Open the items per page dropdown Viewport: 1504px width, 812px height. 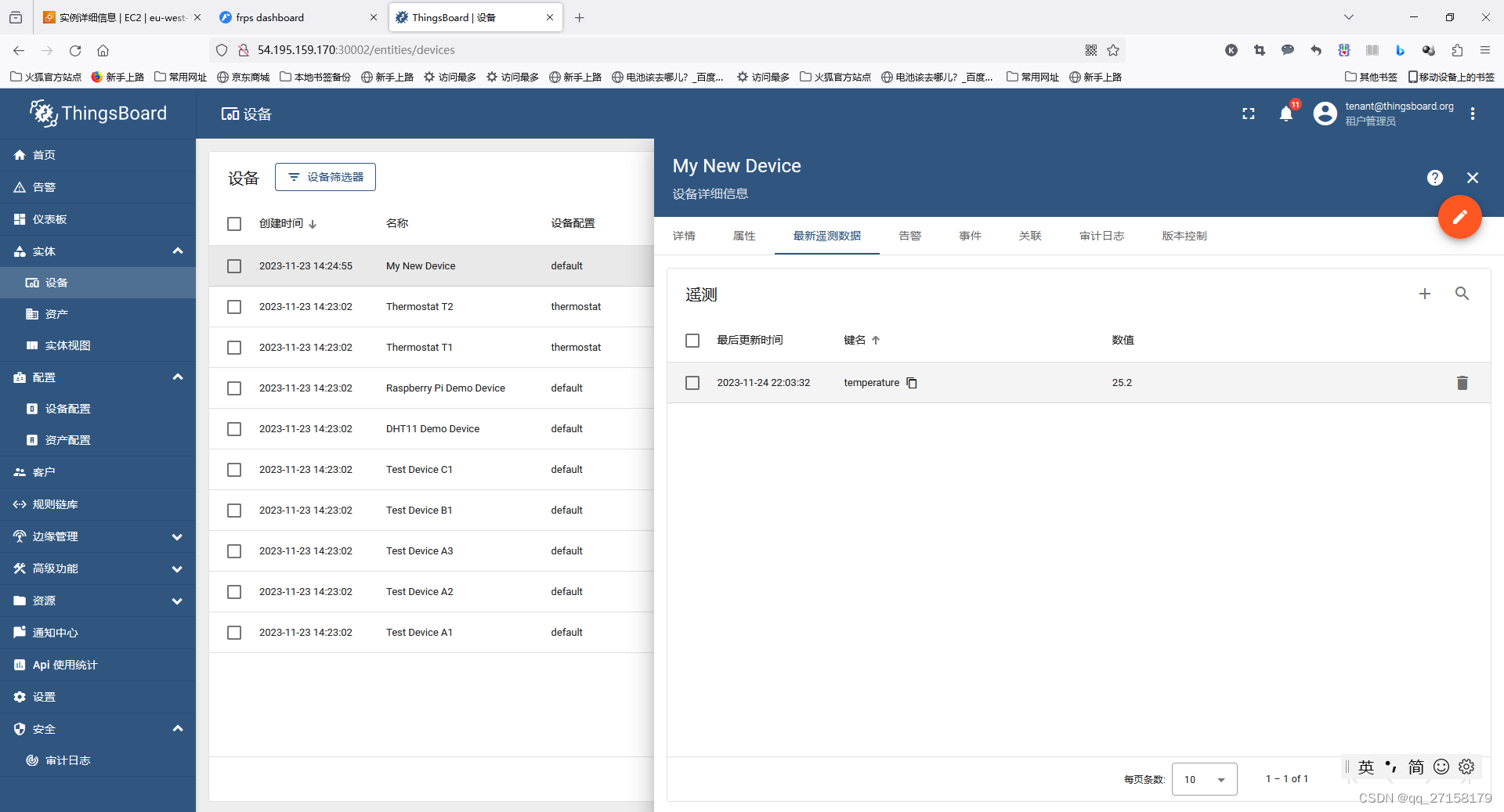point(1205,779)
